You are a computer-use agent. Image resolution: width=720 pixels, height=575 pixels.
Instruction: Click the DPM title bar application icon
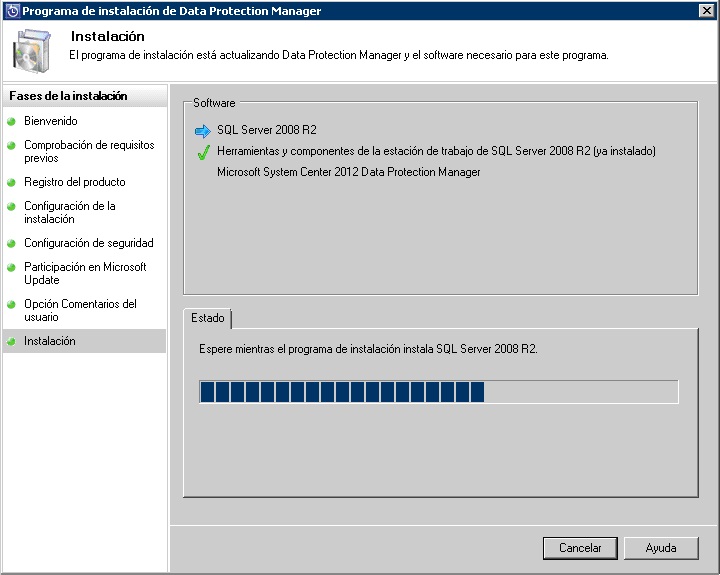[12, 11]
